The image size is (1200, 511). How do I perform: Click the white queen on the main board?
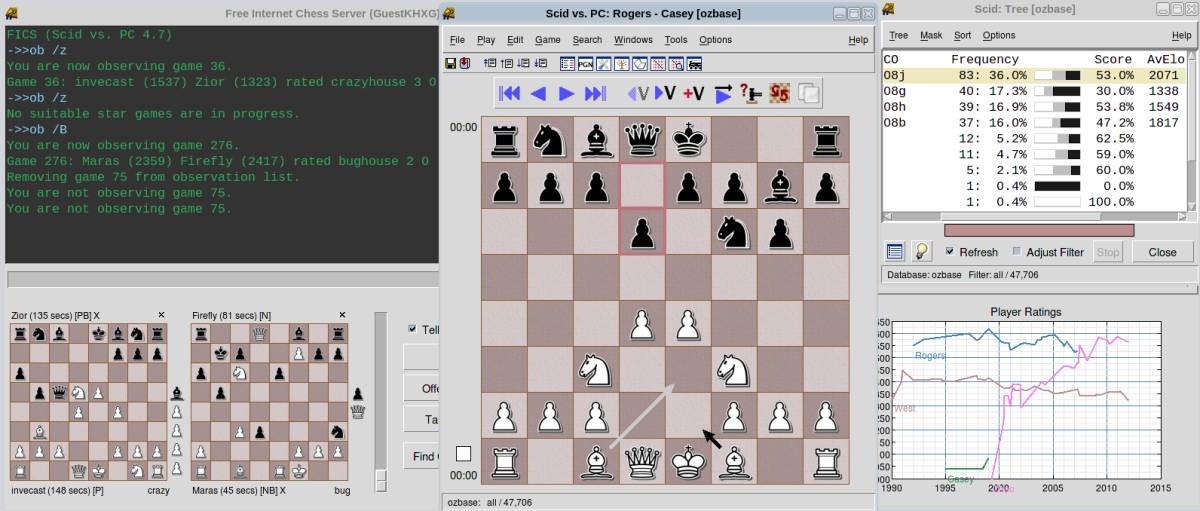click(642, 461)
